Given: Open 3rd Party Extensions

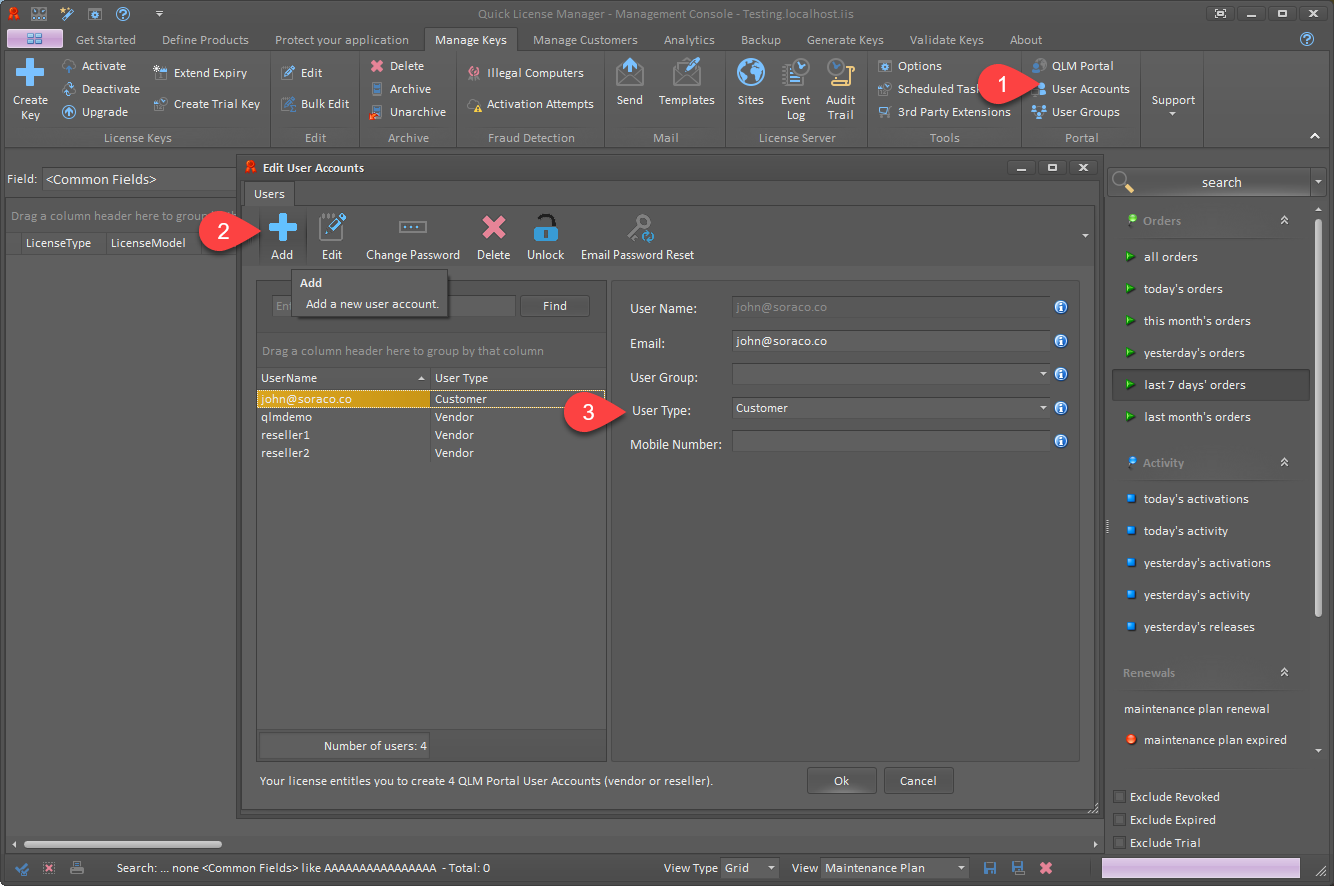Looking at the screenshot, I should (x=944, y=112).
